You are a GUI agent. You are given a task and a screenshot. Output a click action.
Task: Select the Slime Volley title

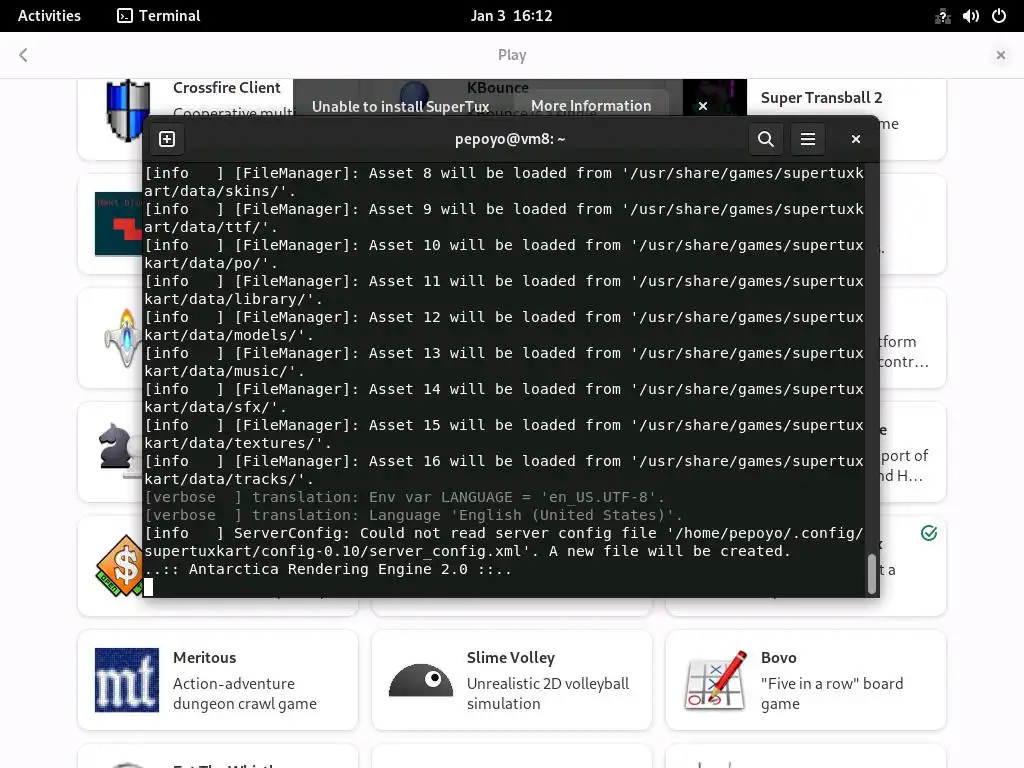coord(511,658)
